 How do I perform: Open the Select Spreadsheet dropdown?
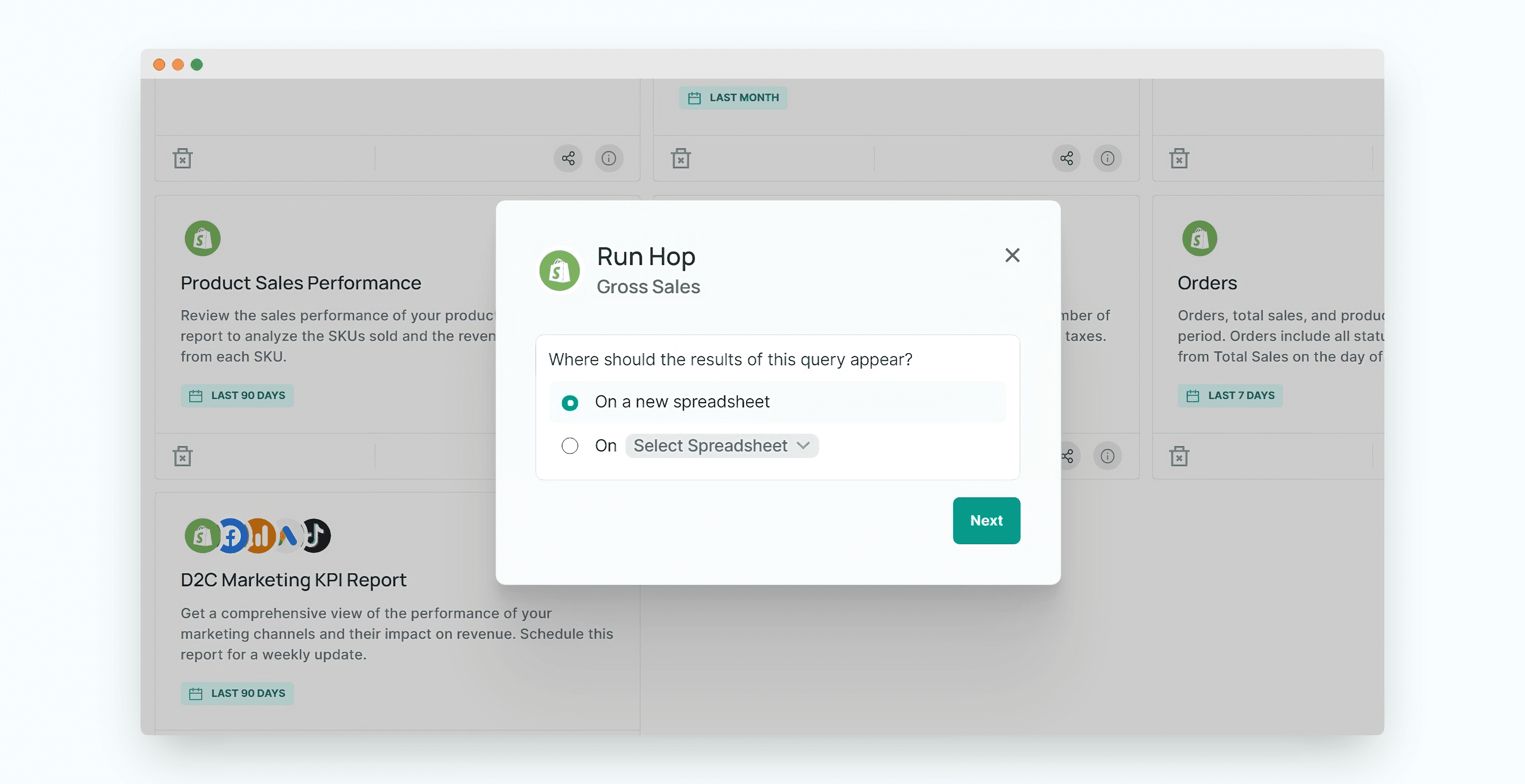[721, 445]
